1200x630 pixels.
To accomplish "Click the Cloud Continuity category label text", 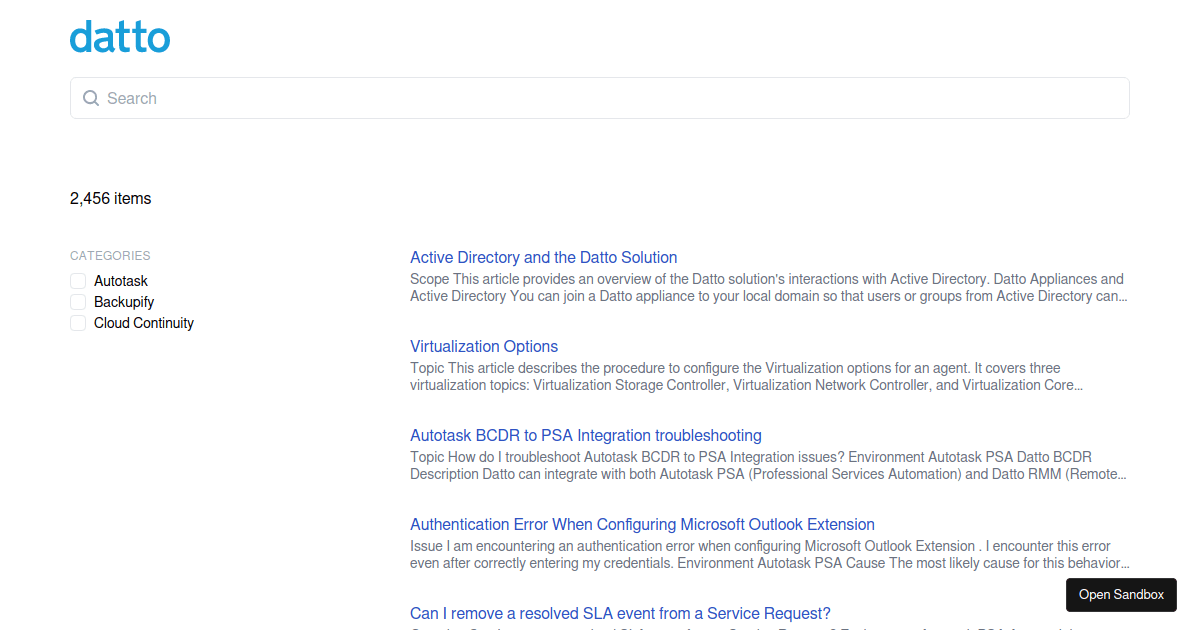I will 144,323.
